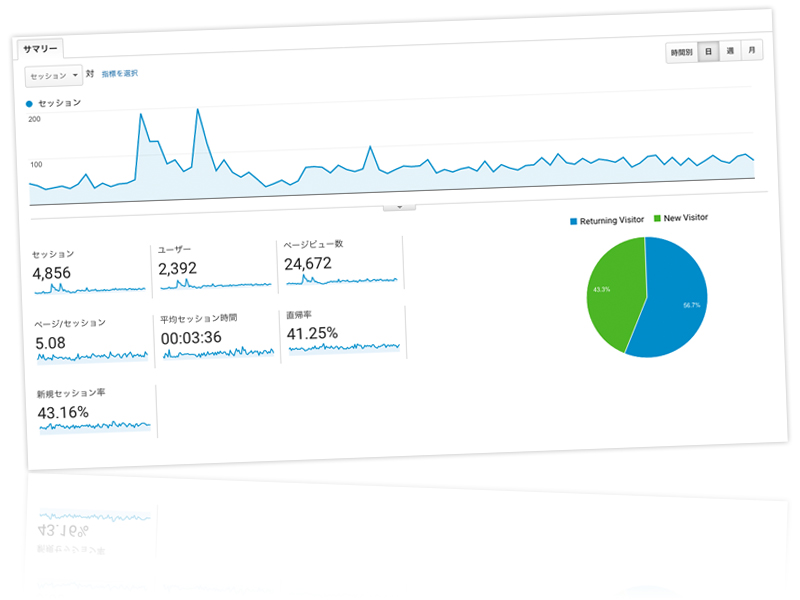Click the 直帰率 value 41.25%
800x600 pixels.
312,334
